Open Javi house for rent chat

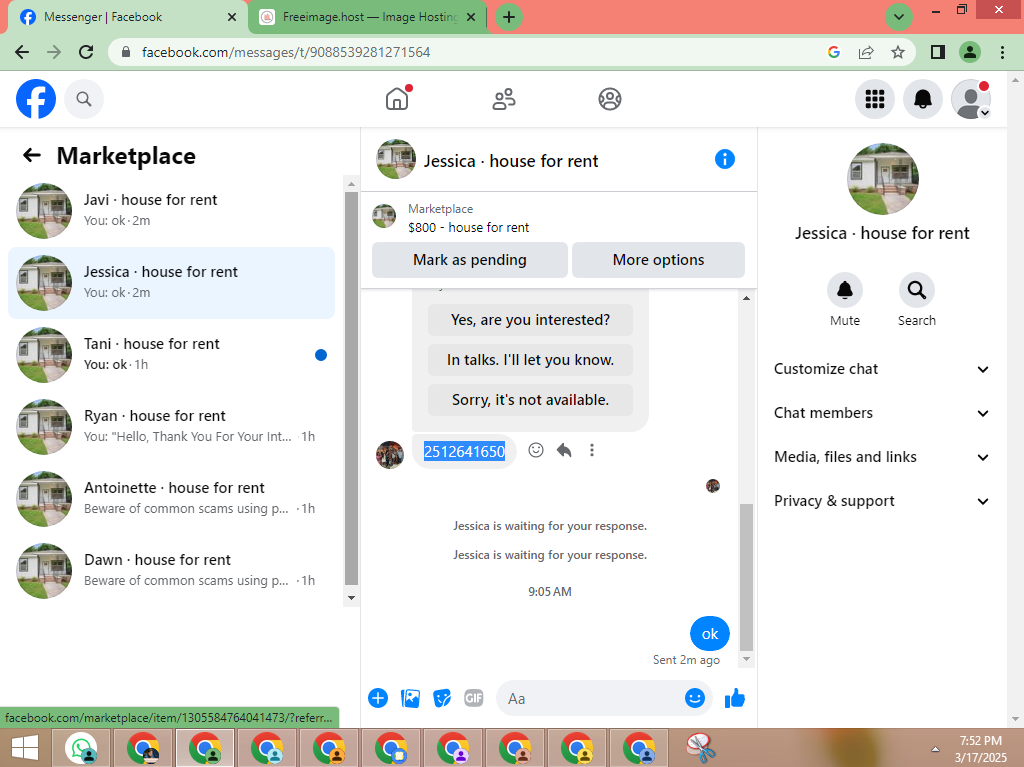[x=171, y=210]
